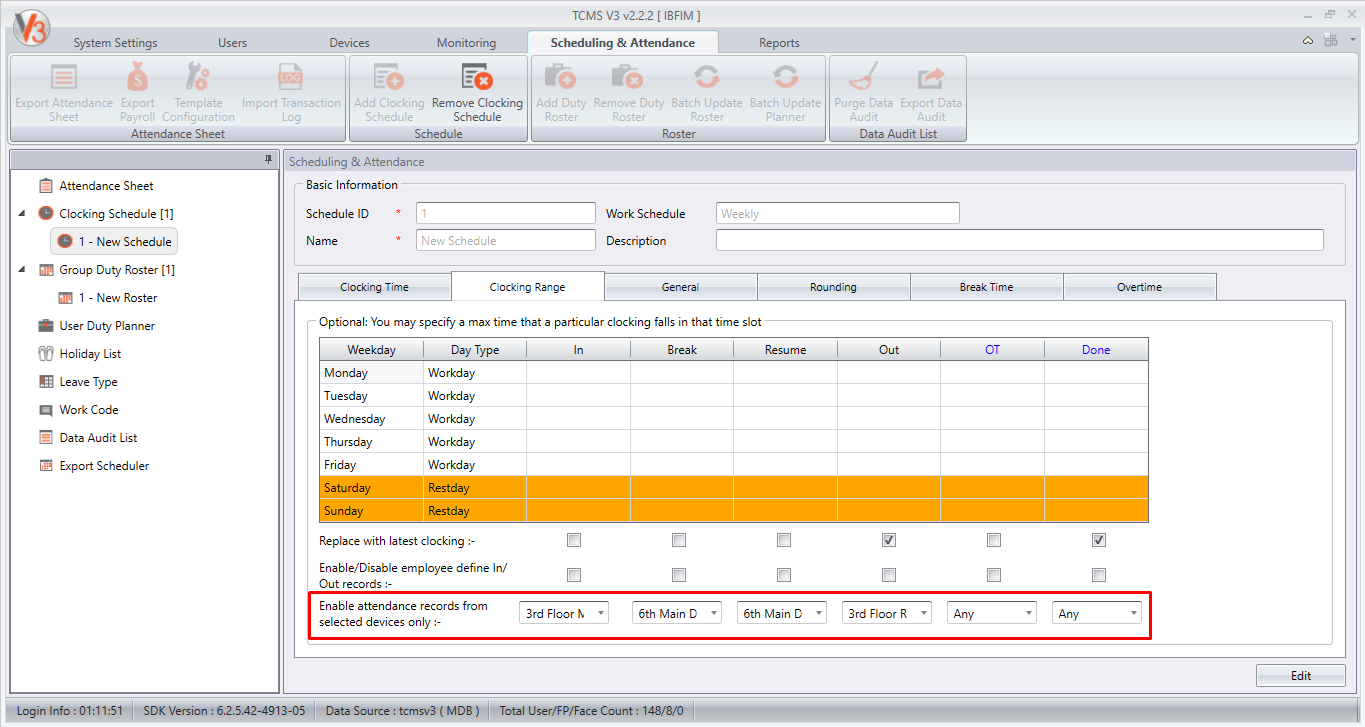
Task: Switch to the System Settings ribbon tab
Action: click(x=115, y=43)
